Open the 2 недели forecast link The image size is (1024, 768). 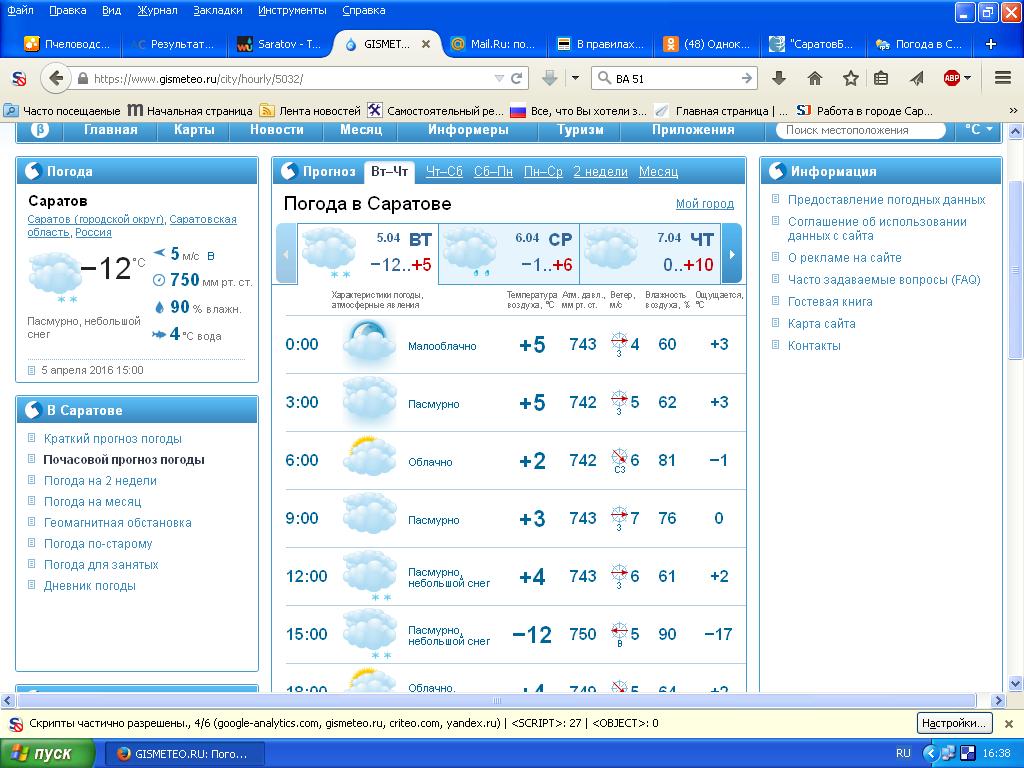pos(600,172)
